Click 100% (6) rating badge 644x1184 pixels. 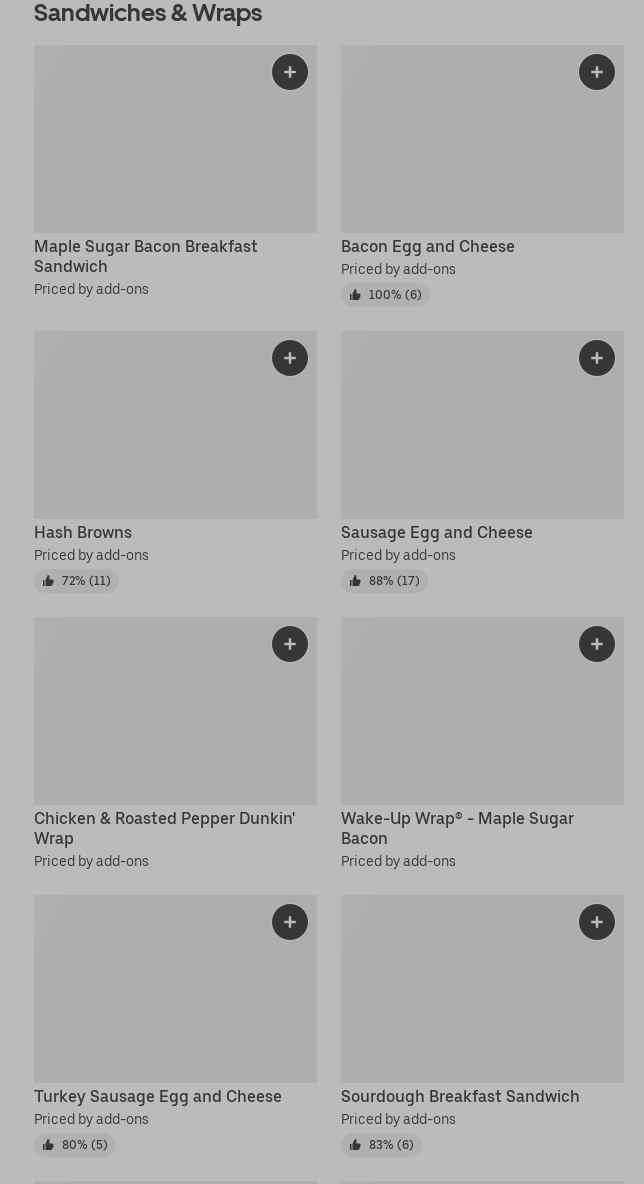point(385,295)
